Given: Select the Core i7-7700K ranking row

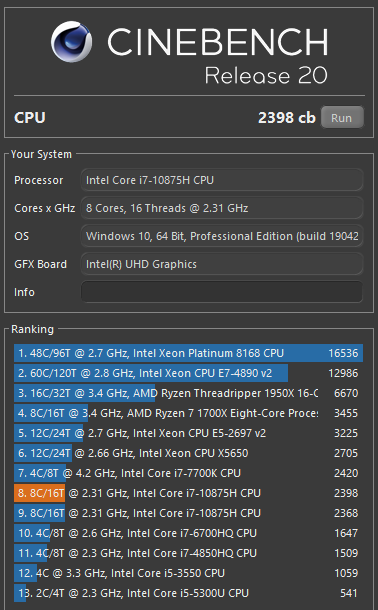Looking at the screenshot, I should pos(188,473).
